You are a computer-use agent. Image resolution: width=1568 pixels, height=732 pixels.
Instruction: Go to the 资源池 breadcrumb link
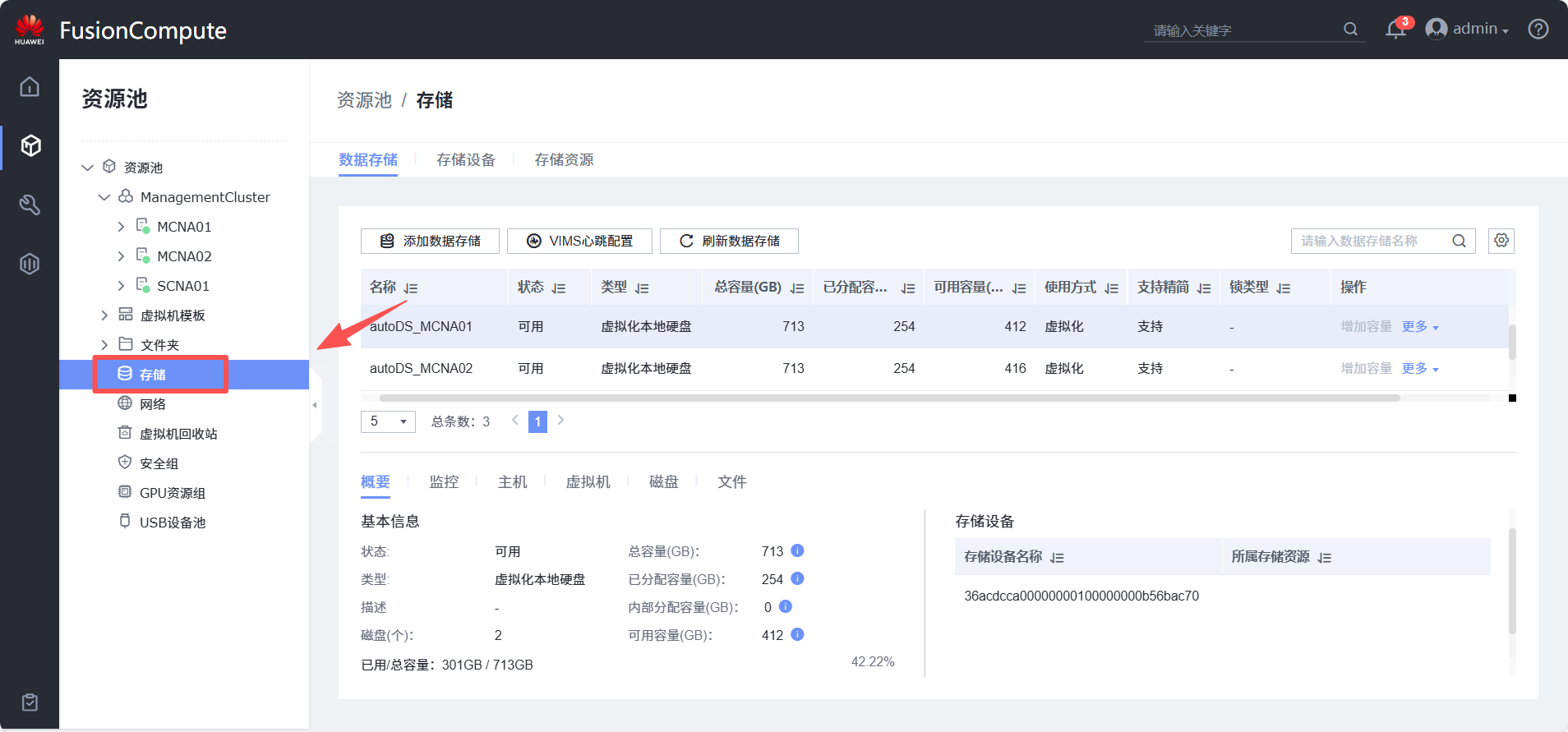coord(364,100)
